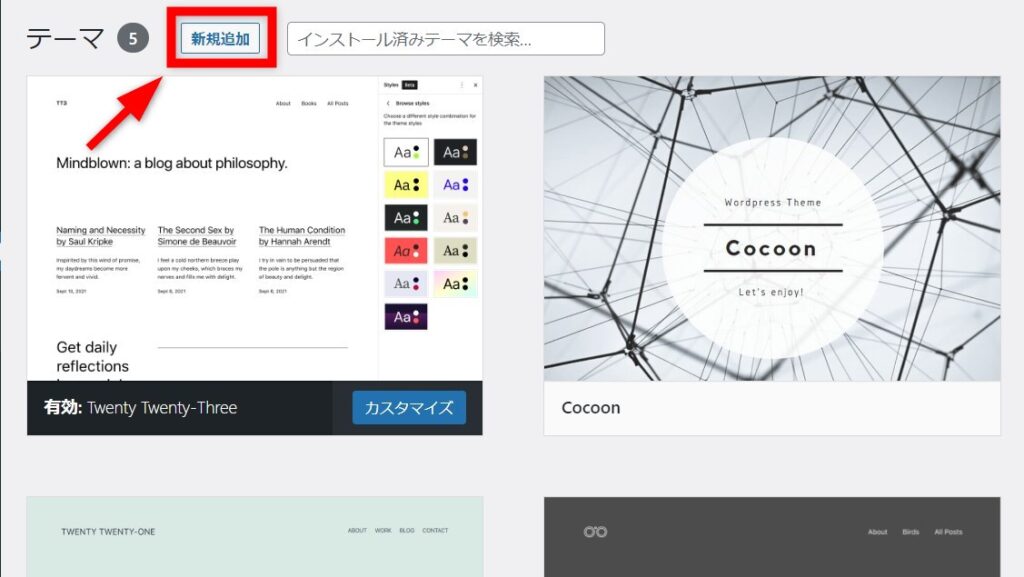Click the テーマ page heading

65,39
